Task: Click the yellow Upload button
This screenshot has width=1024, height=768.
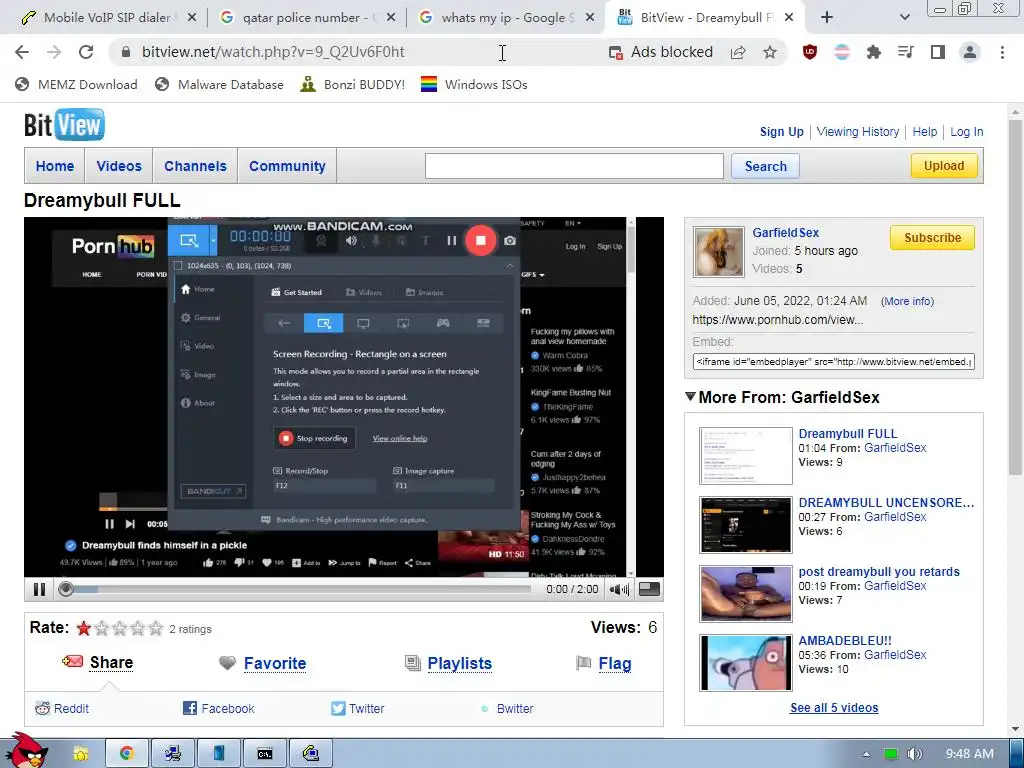Action: pos(944,166)
